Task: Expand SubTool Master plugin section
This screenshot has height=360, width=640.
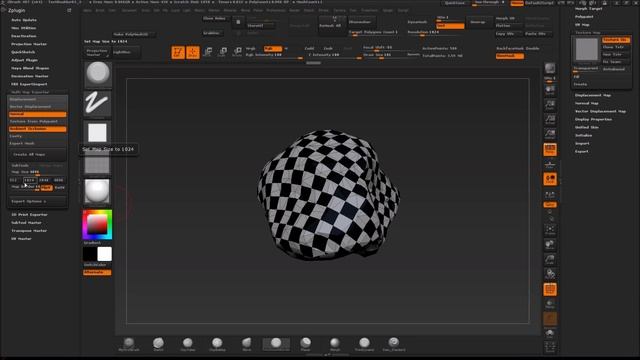Action: (27, 222)
